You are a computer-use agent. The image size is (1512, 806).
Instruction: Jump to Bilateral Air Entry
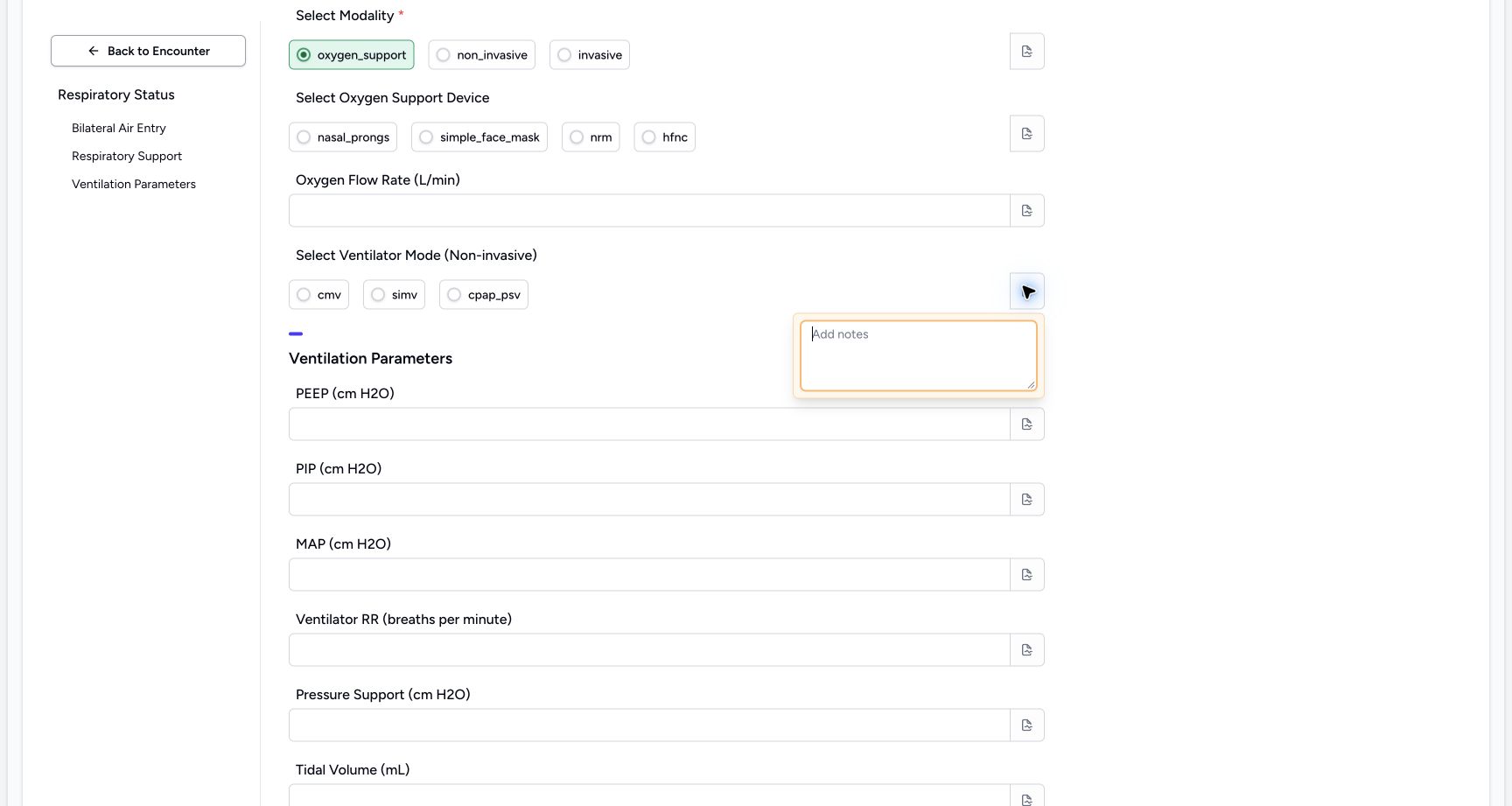[x=119, y=128]
